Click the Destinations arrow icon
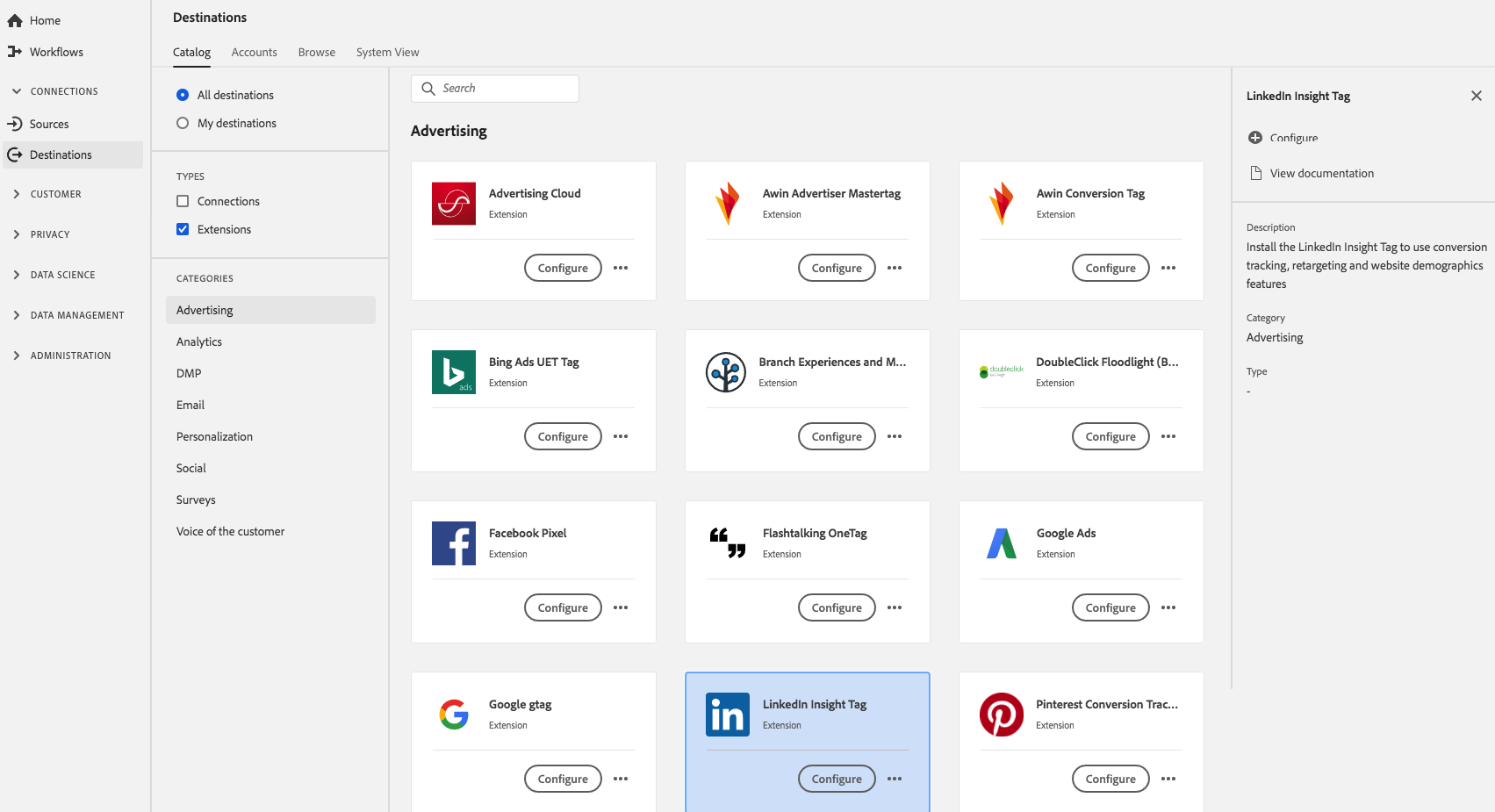Image resolution: width=1495 pixels, height=812 pixels. point(15,154)
